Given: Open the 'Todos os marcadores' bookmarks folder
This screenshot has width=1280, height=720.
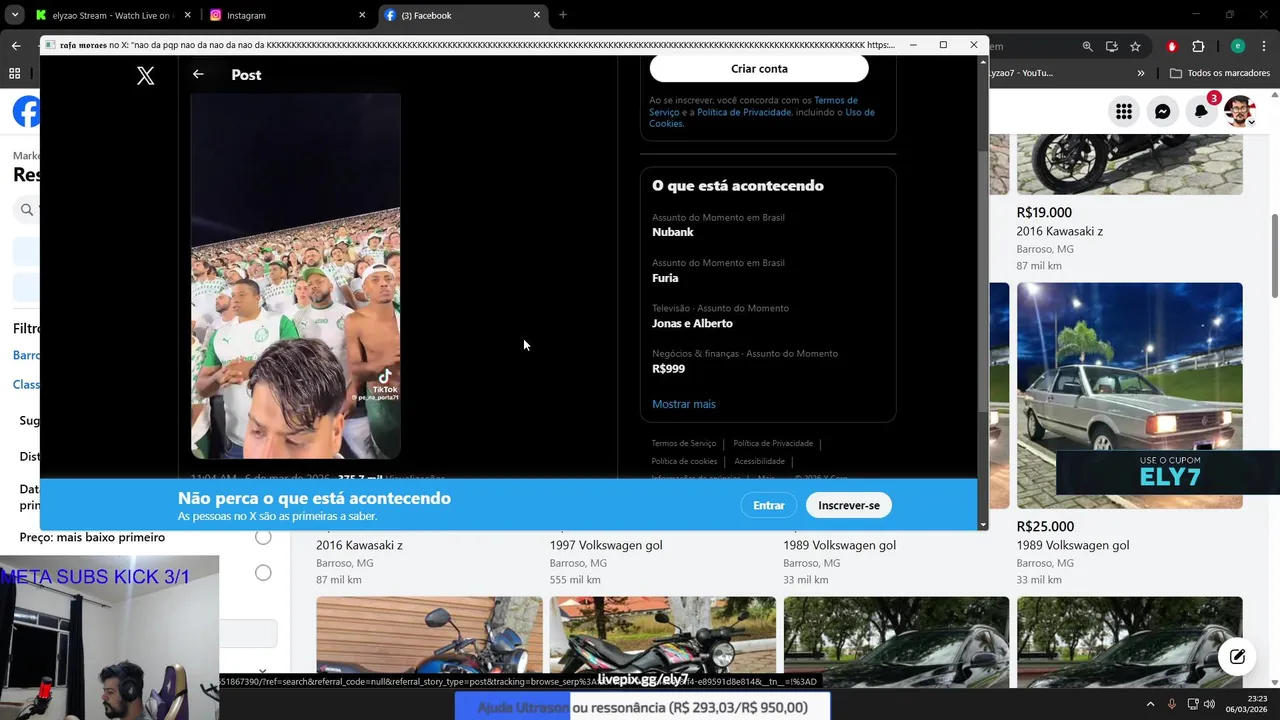Looking at the screenshot, I should point(1219,73).
